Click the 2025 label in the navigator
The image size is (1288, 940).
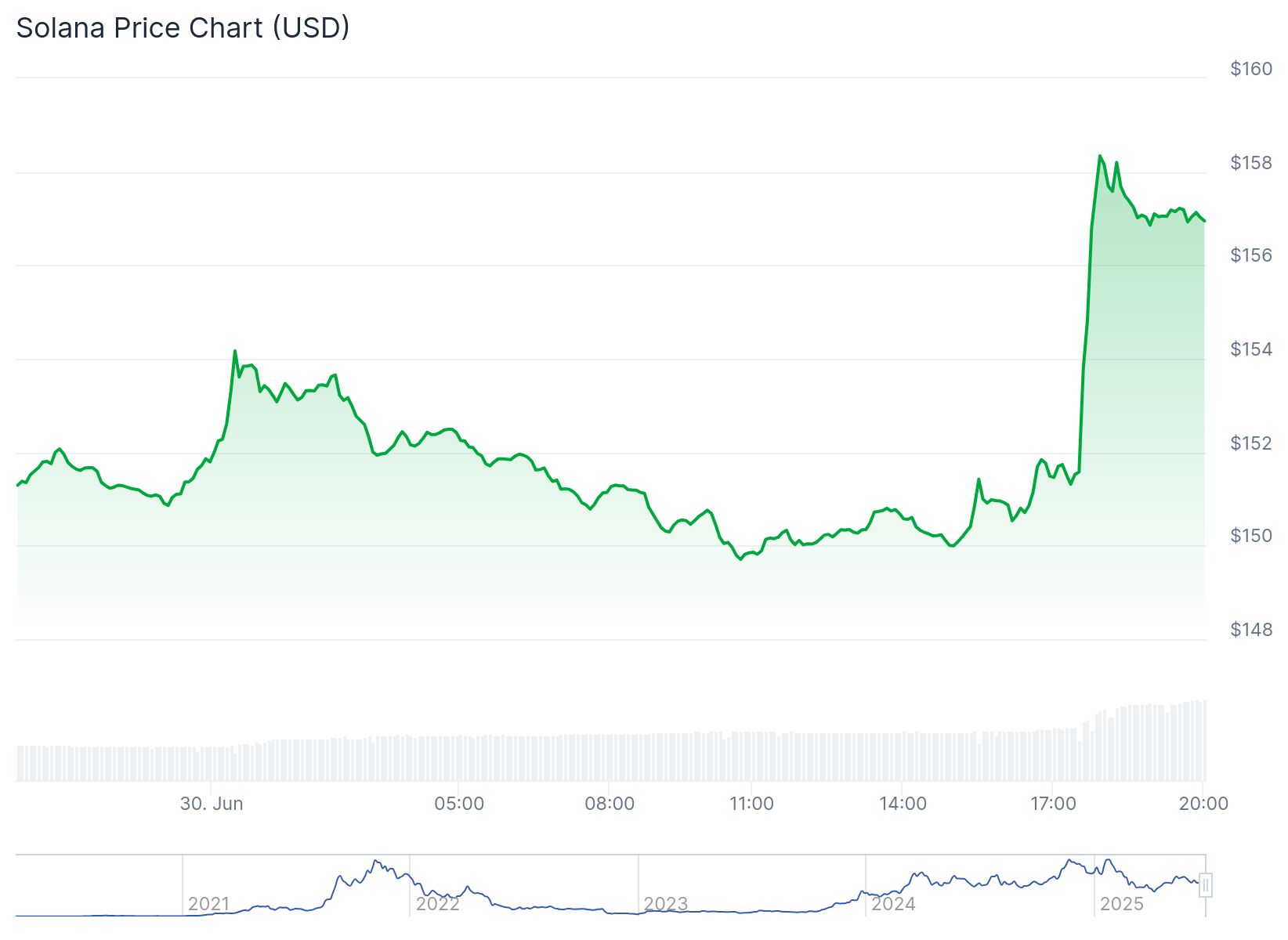pos(1121,904)
